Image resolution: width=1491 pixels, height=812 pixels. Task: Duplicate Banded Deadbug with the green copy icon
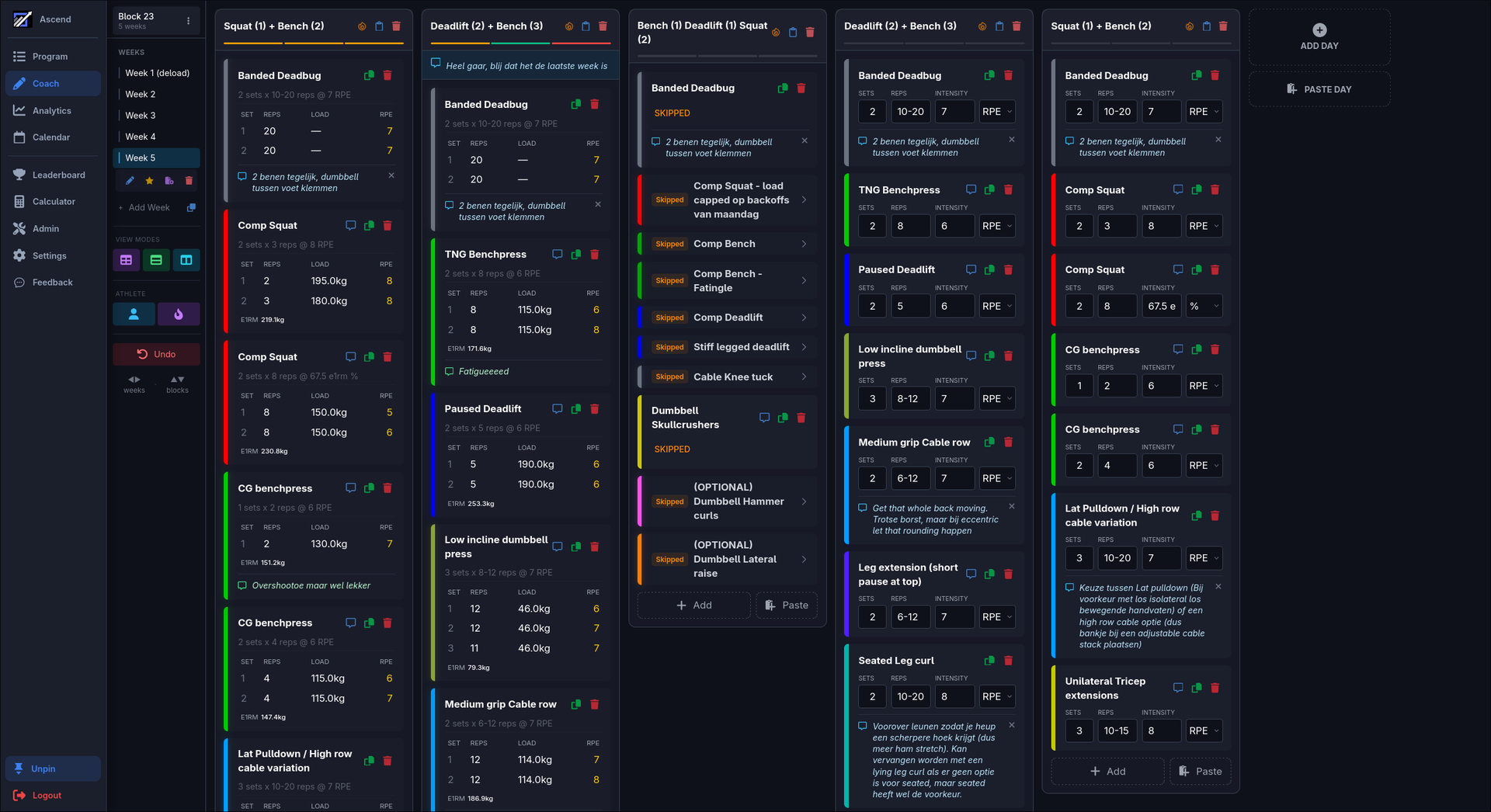point(369,75)
